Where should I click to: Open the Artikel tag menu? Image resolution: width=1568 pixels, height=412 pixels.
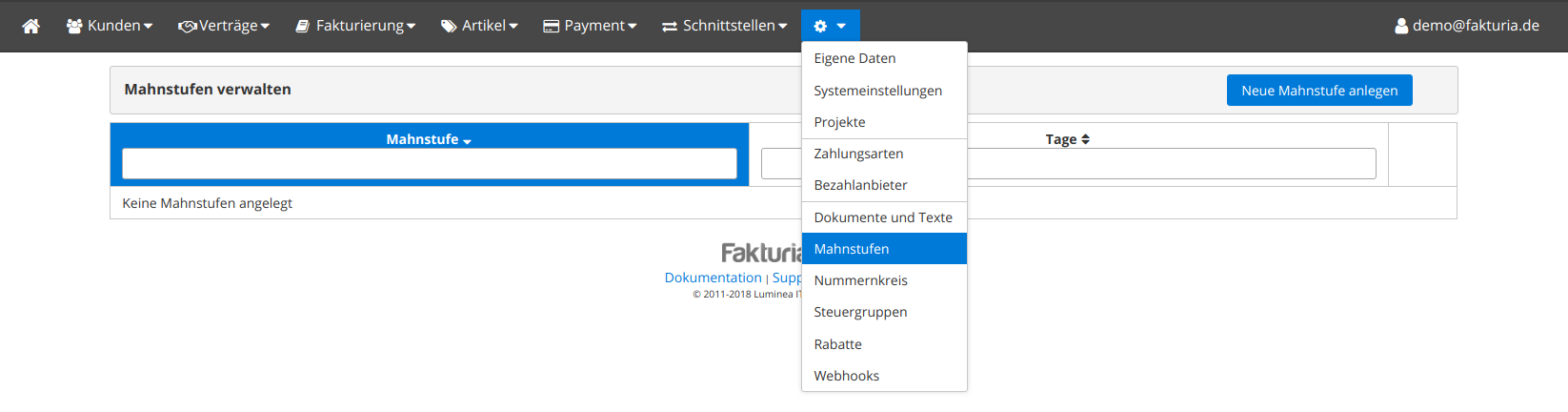click(479, 26)
